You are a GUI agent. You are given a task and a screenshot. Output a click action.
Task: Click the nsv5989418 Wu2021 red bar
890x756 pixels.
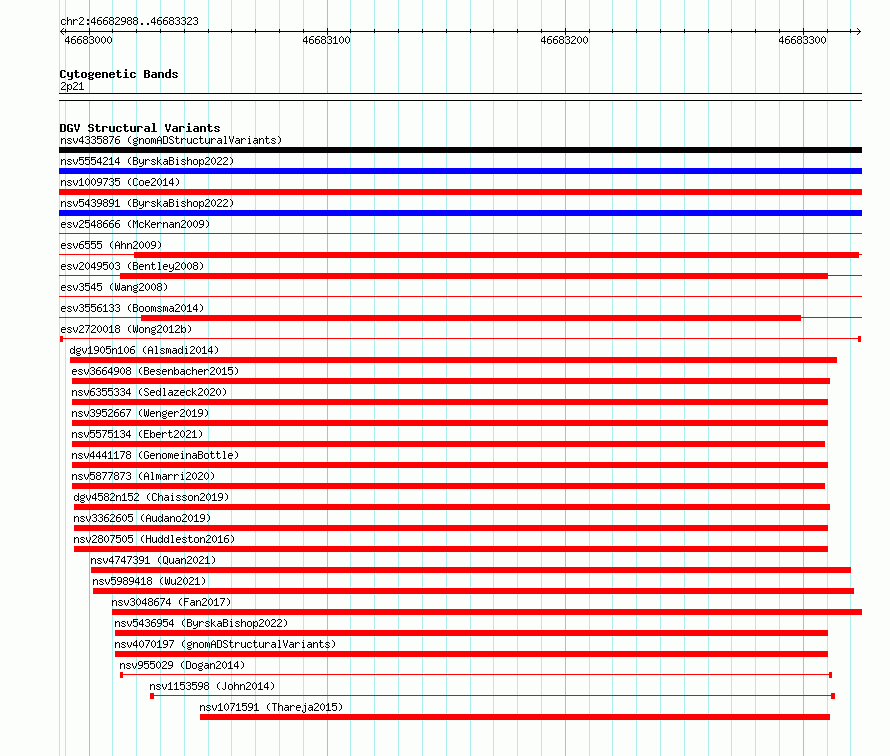(473, 591)
